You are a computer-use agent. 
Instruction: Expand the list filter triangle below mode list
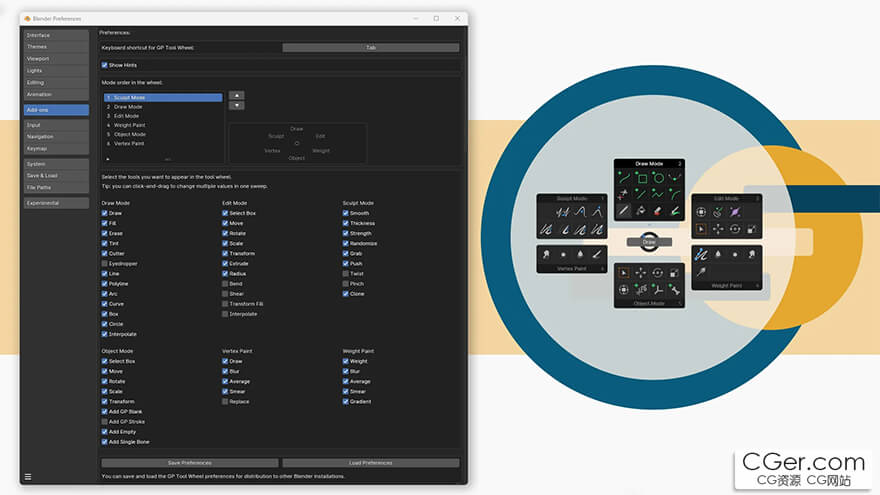pyautogui.click(x=108, y=159)
